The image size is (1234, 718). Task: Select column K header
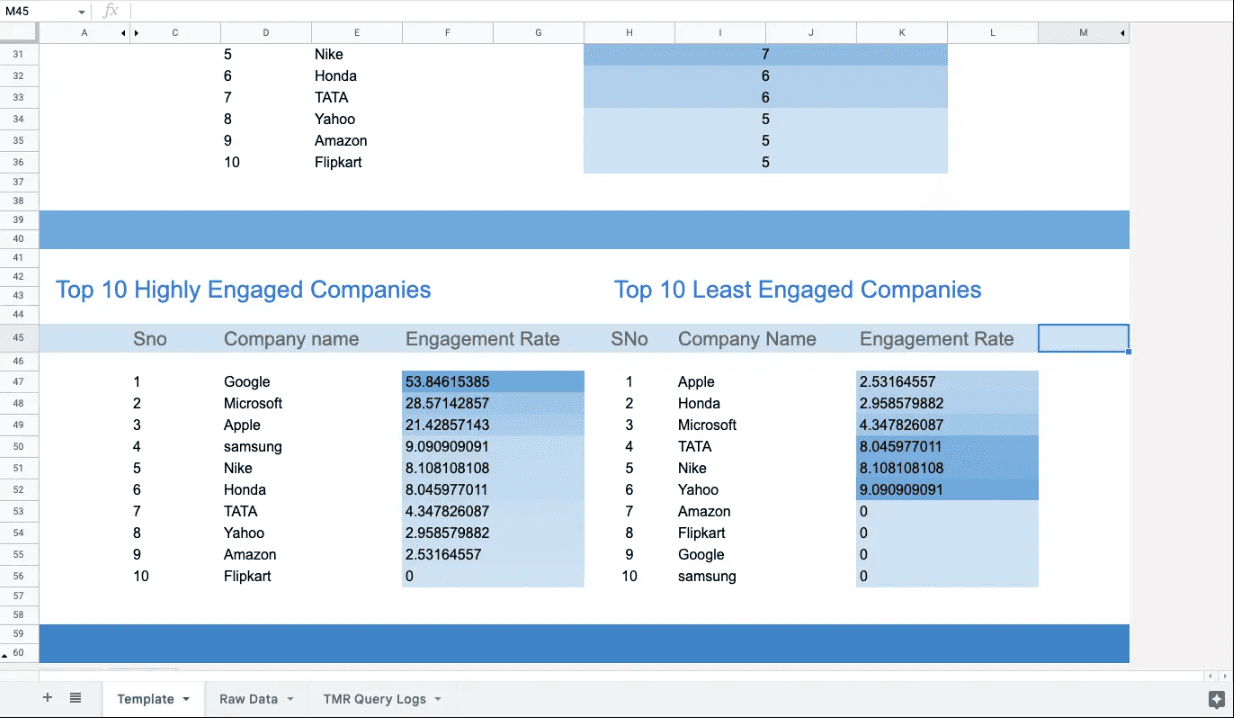pos(902,33)
